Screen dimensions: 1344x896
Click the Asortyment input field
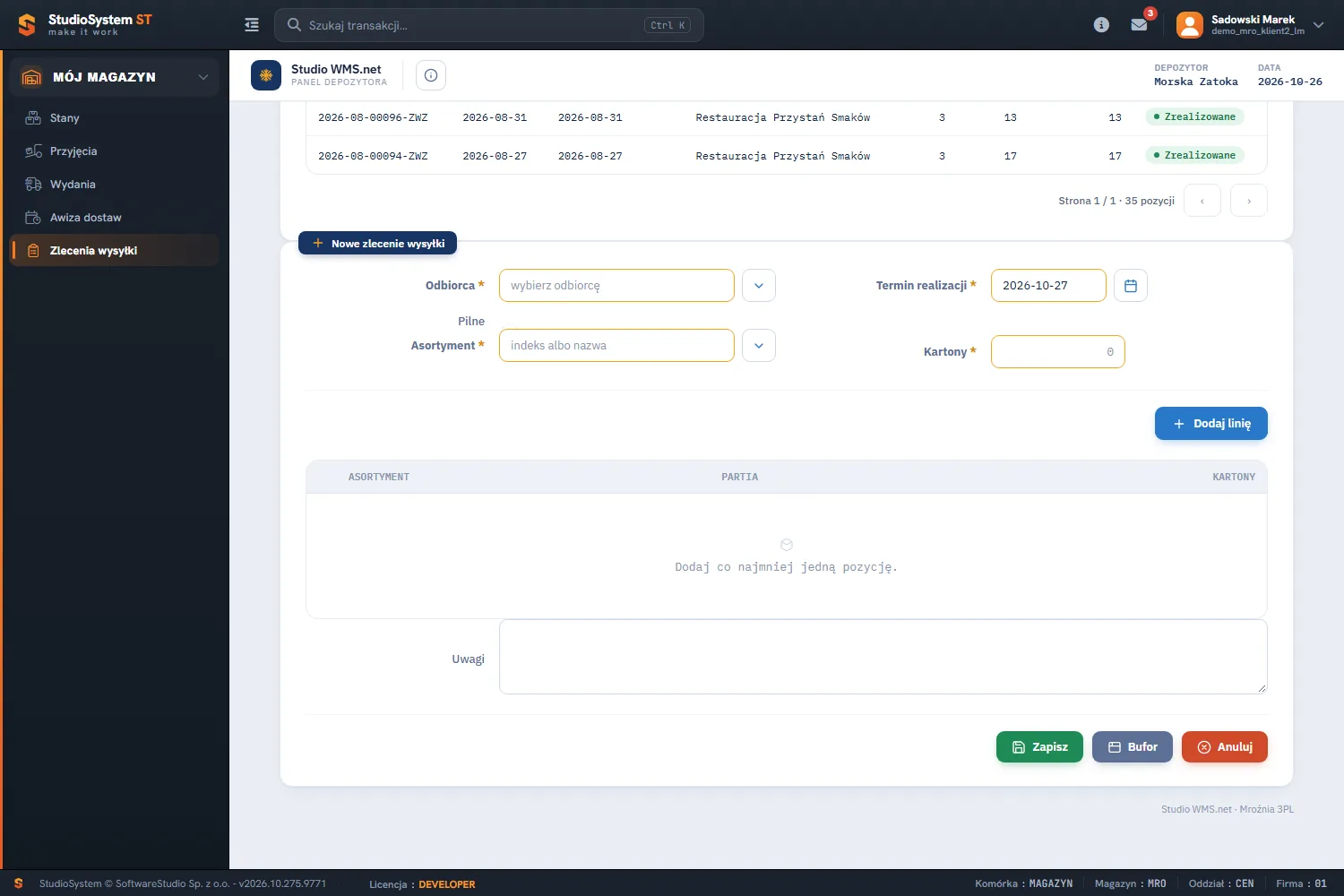point(616,346)
